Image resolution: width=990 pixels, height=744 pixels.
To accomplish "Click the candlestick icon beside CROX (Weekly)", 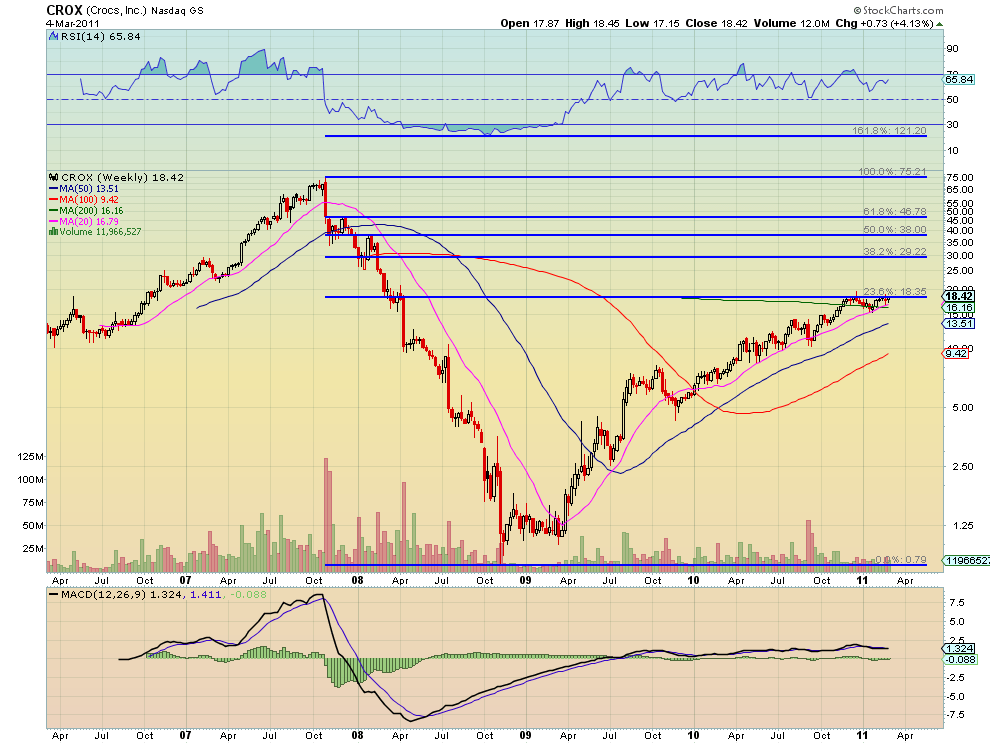I will point(54,178).
